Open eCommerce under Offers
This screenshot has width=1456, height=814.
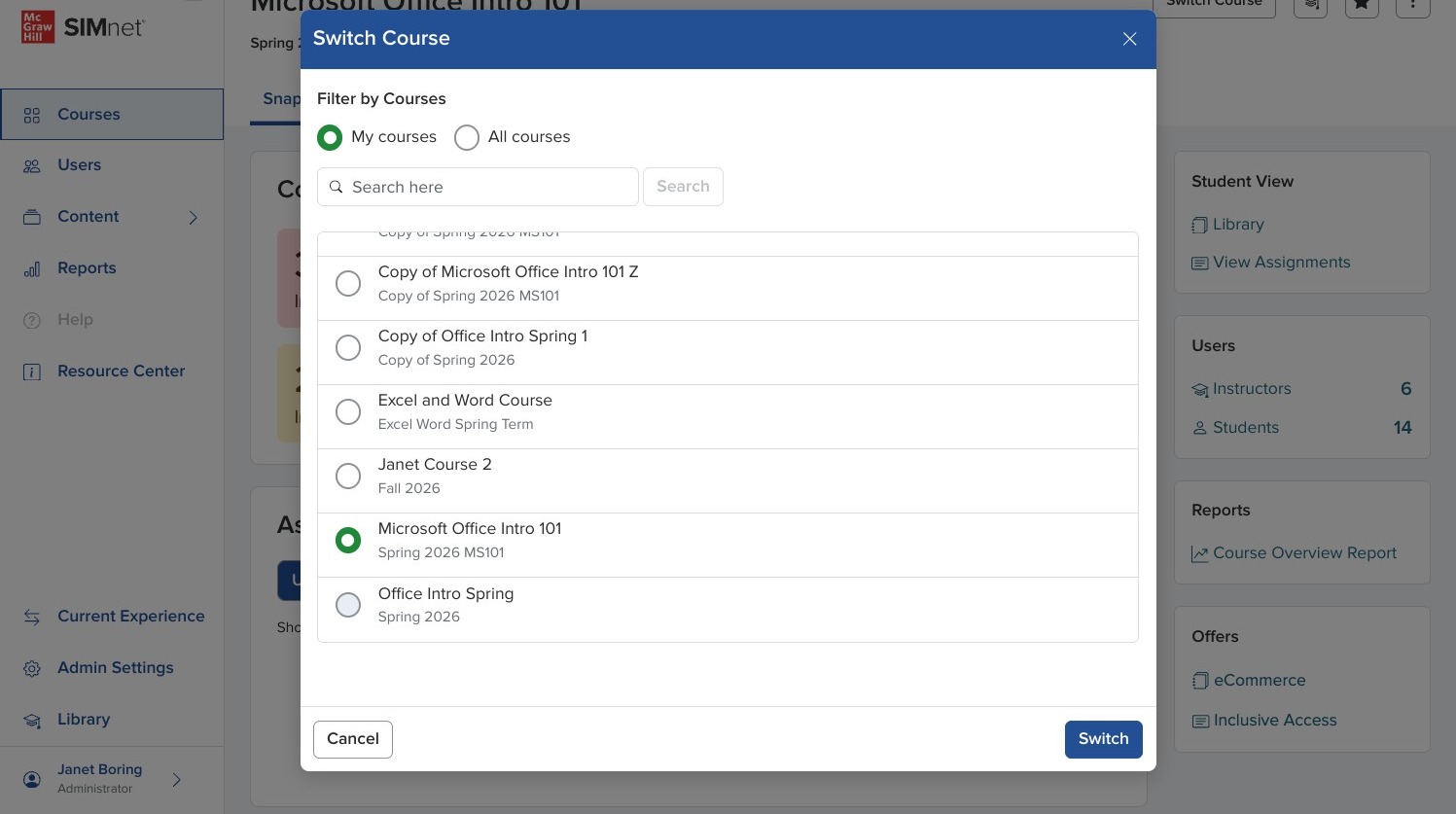point(1260,681)
